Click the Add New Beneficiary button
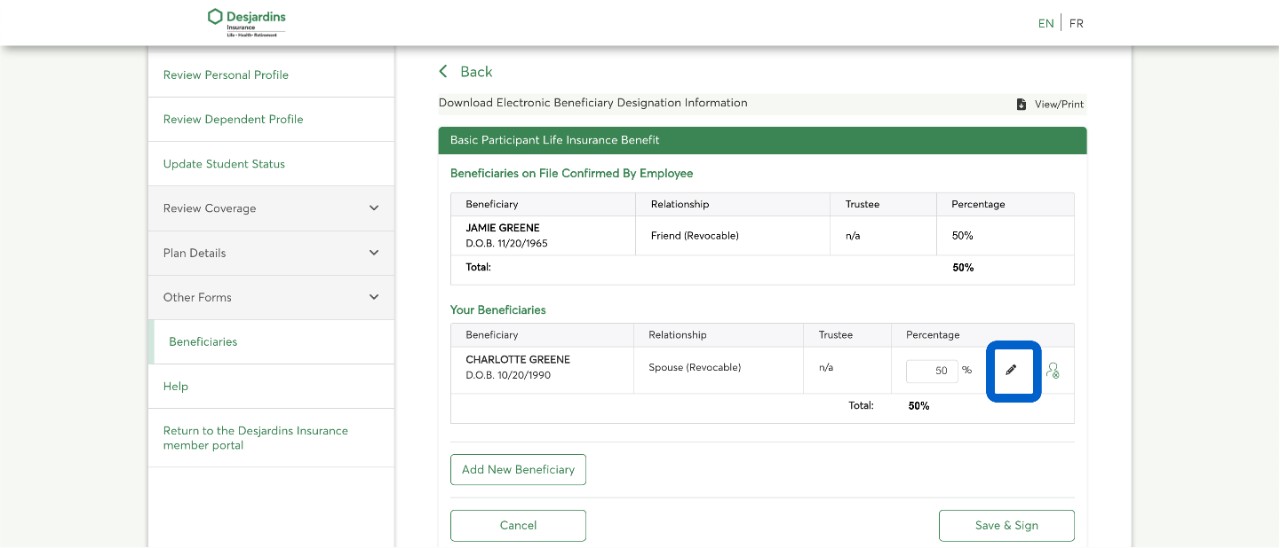This screenshot has height=548, width=1280. click(x=518, y=470)
